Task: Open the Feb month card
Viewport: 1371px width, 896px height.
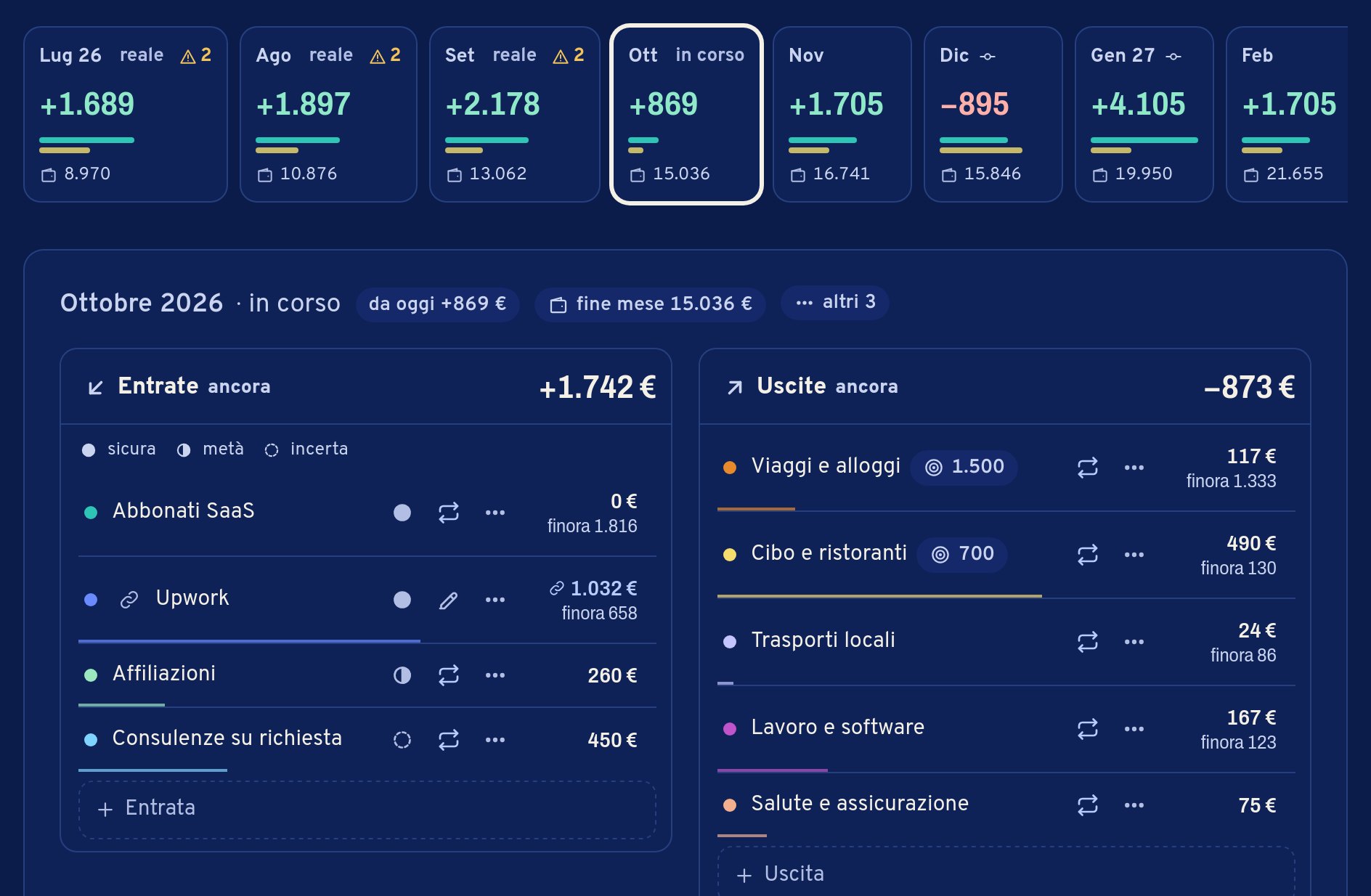Action: click(x=1287, y=115)
